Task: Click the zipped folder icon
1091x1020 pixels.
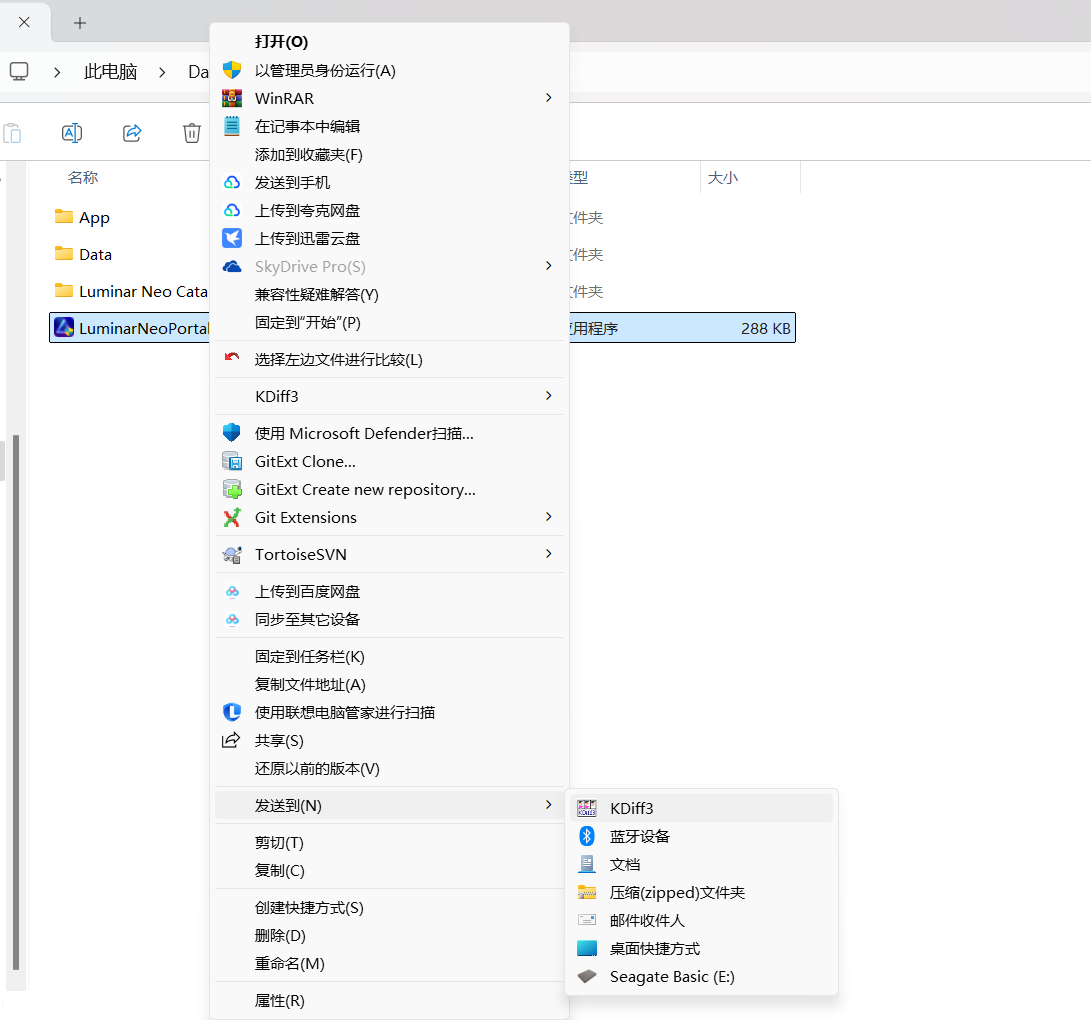Action: (x=587, y=892)
